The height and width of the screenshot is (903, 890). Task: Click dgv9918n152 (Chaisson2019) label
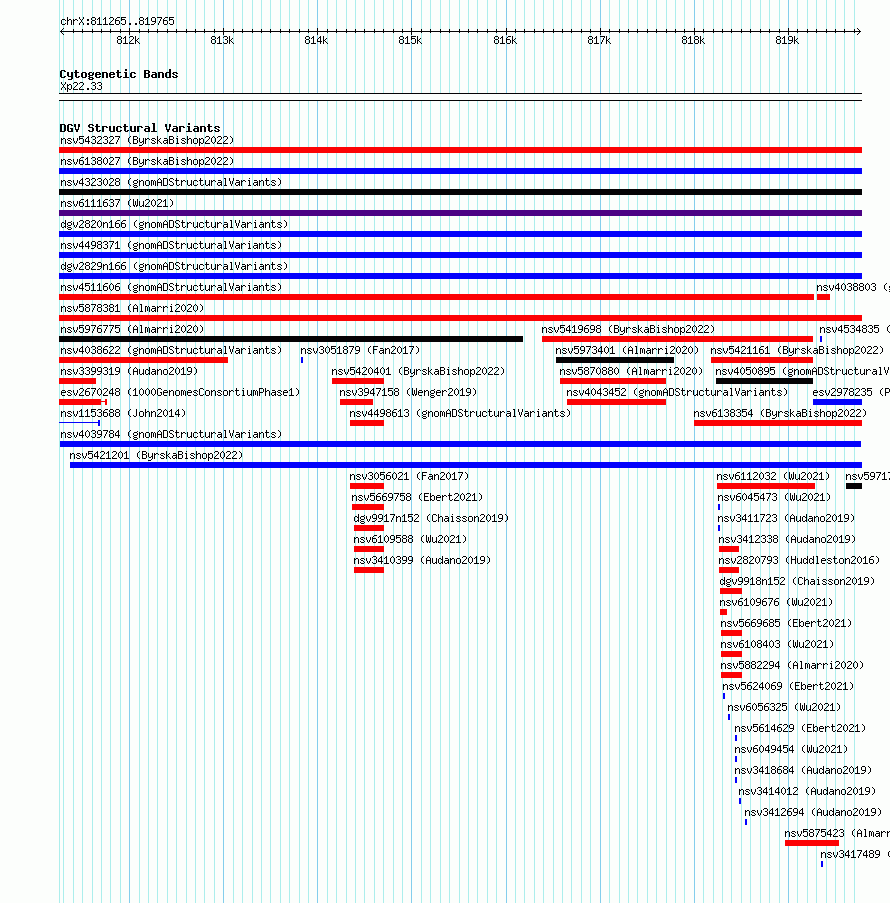coord(797,582)
